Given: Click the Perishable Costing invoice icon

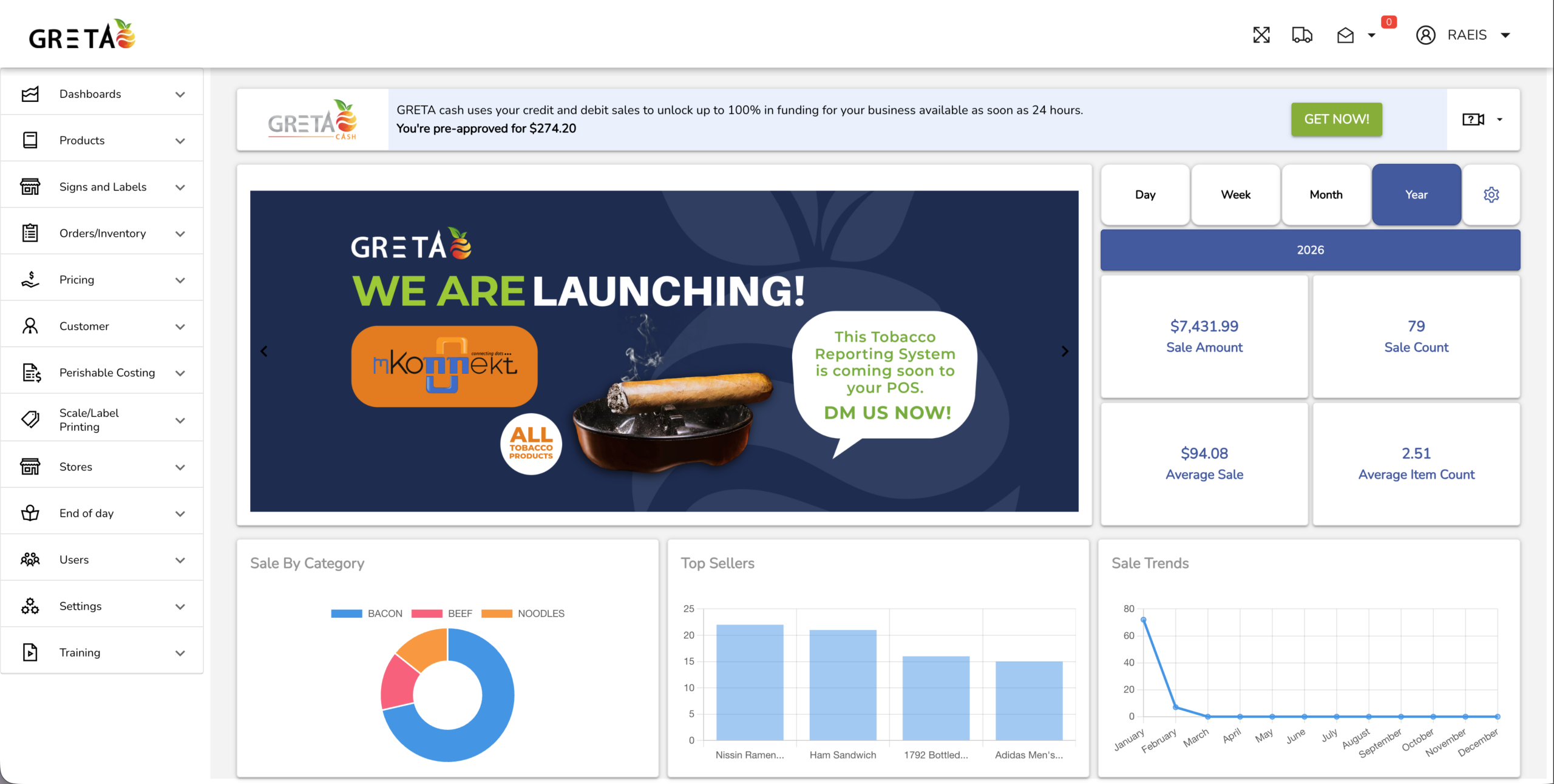Looking at the screenshot, I should (32, 373).
